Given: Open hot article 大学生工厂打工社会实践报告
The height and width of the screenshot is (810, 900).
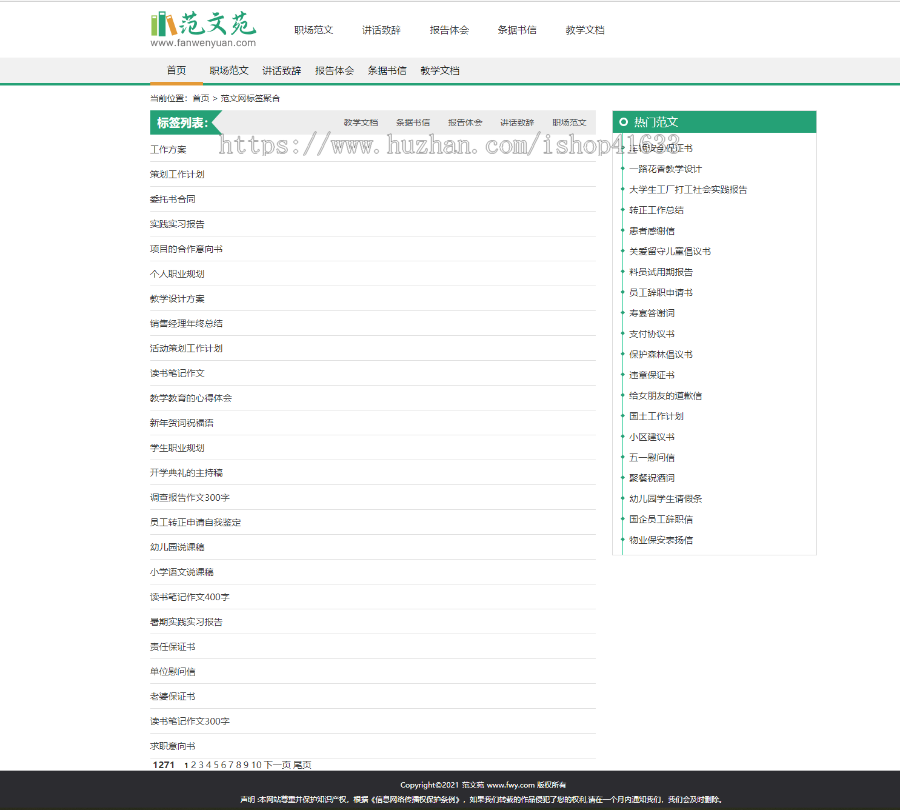Looking at the screenshot, I should 688,189.
